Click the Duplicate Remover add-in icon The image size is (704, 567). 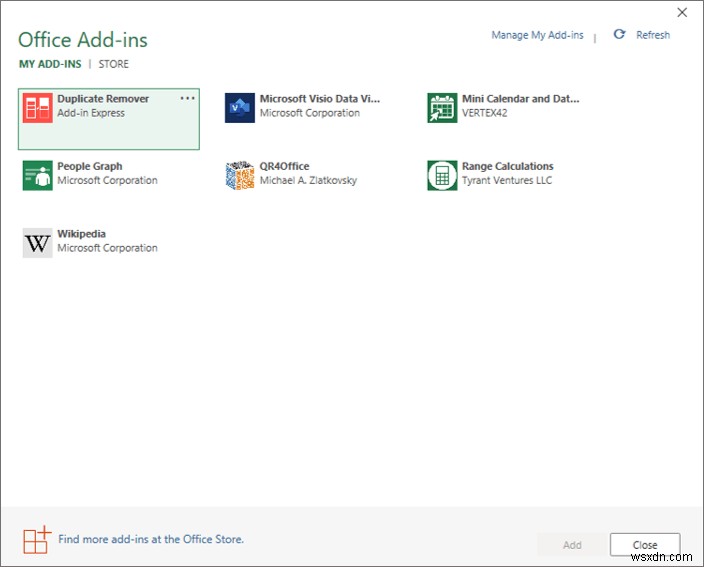coord(38,108)
